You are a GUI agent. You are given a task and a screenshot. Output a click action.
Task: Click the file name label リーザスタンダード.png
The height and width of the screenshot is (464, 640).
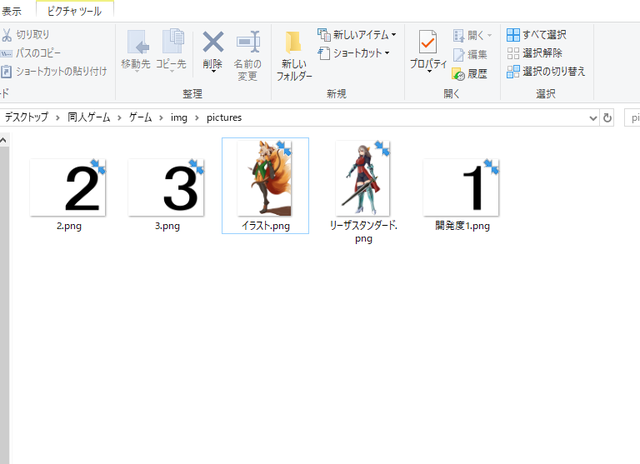(x=363, y=231)
